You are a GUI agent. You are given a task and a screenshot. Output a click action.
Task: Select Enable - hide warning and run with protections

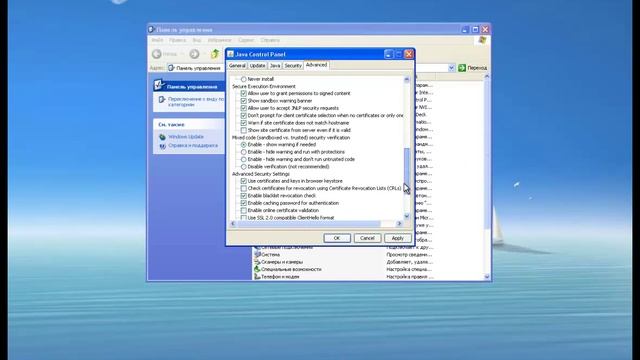(x=243, y=152)
